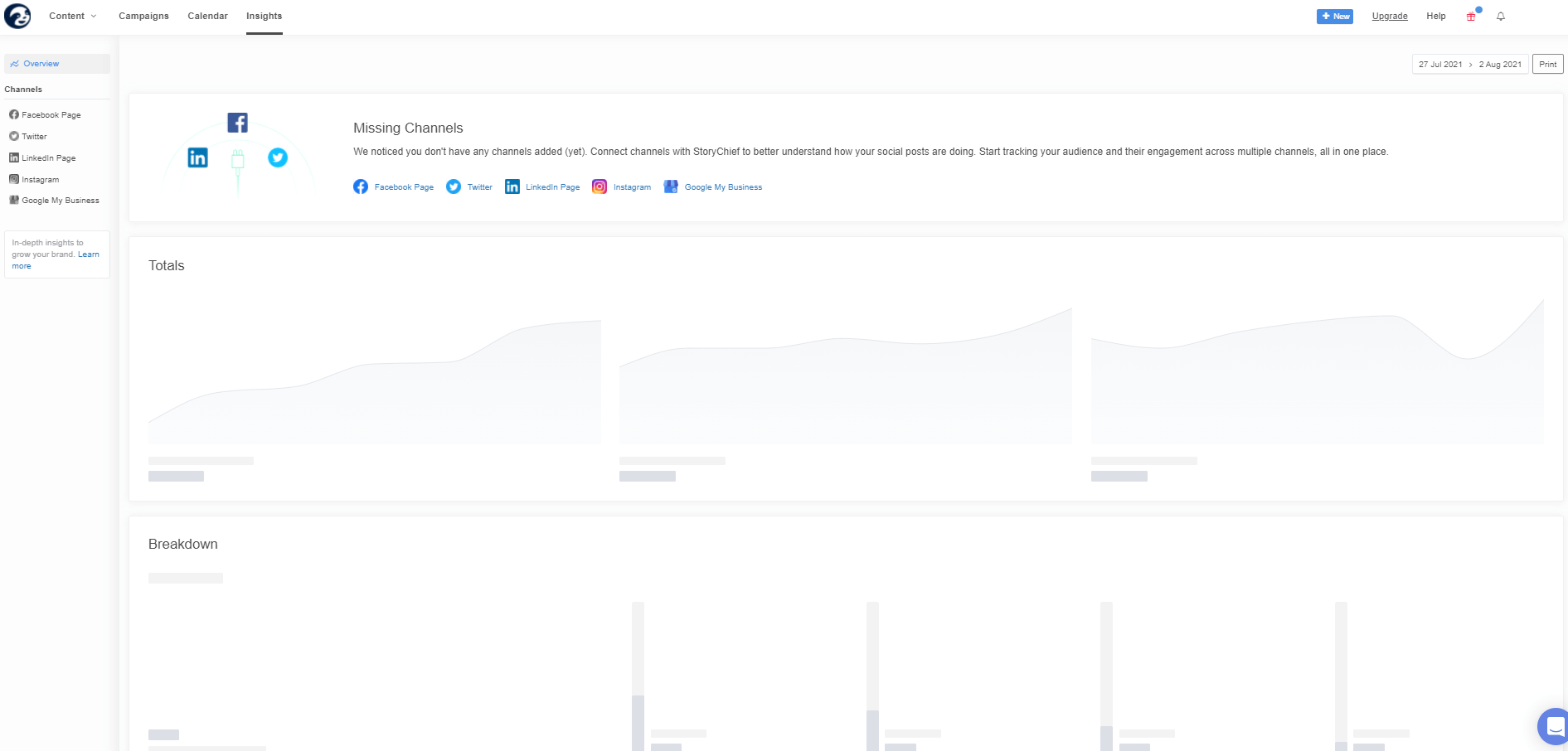Open the gift rewards icon
Screen dimensions: 1568x751
click(x=1471, y=17)
